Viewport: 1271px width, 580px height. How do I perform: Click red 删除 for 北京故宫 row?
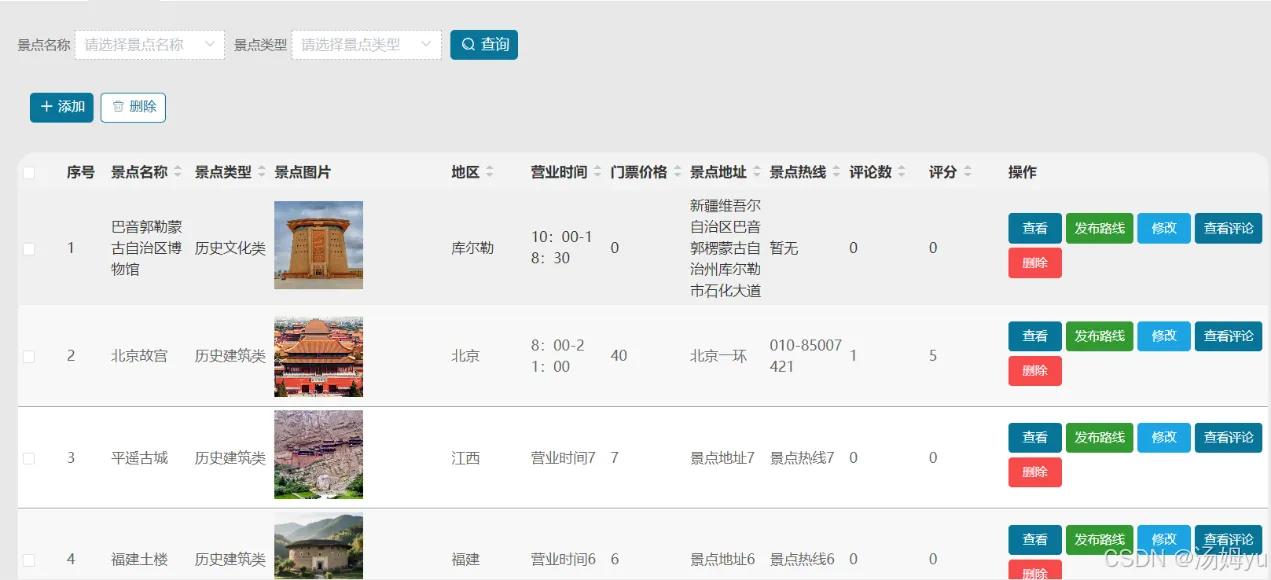point(1035,371)
